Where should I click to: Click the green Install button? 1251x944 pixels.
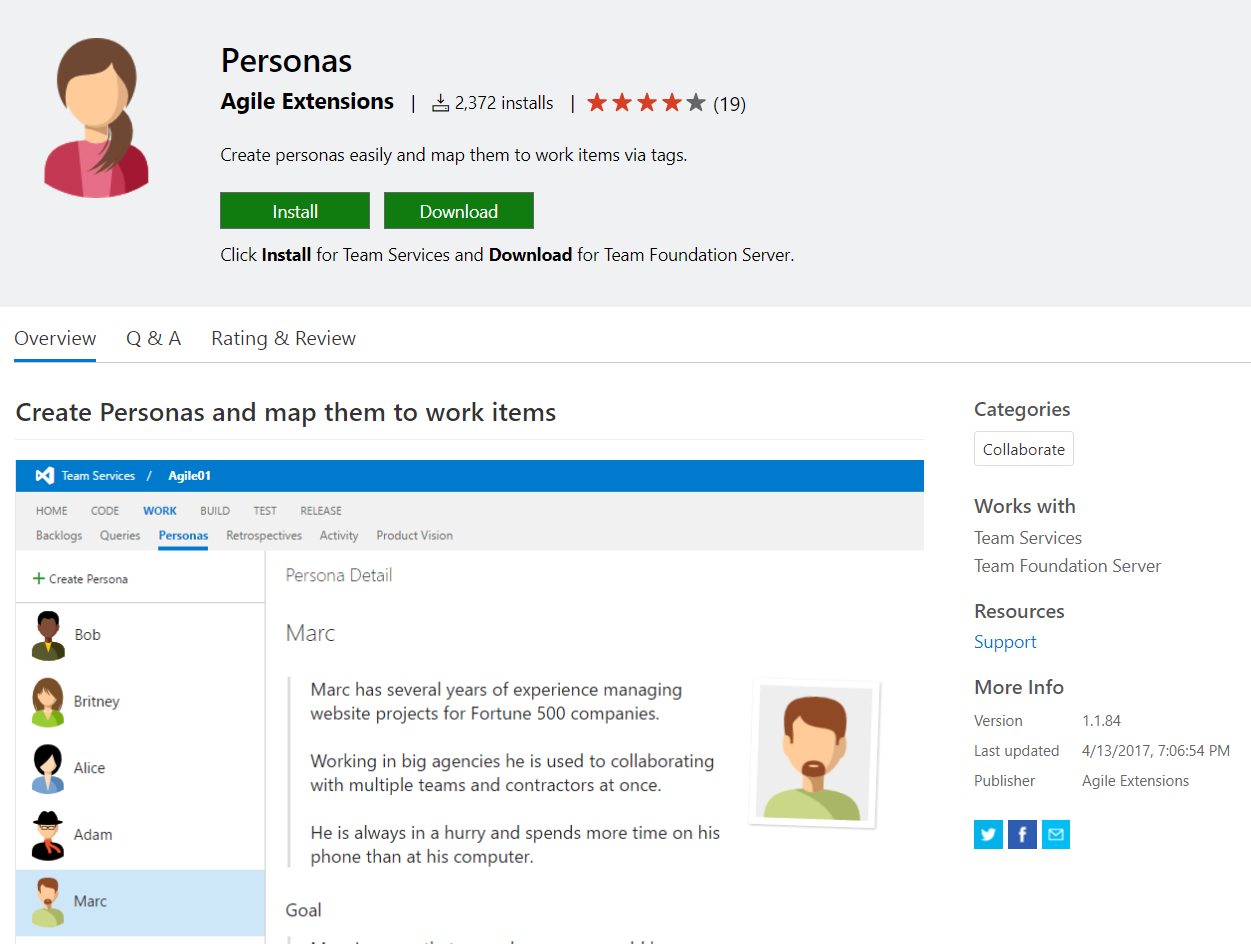click(x=295, y=211)
